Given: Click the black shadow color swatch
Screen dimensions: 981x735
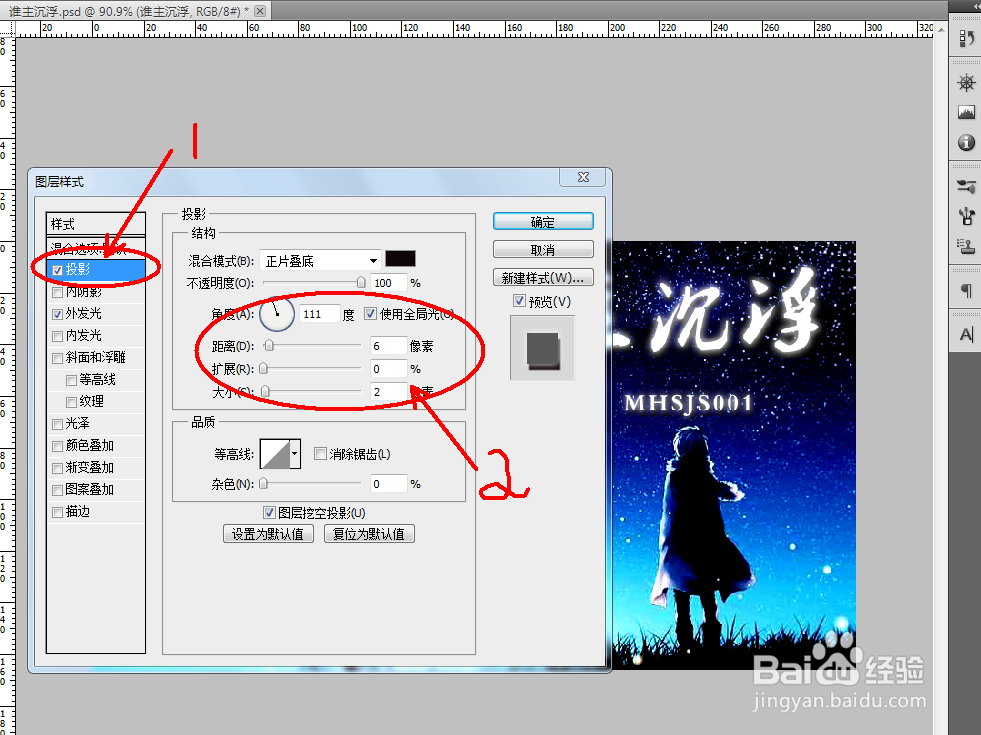Looking at the screenshot, I should click(x=400, y=259).
